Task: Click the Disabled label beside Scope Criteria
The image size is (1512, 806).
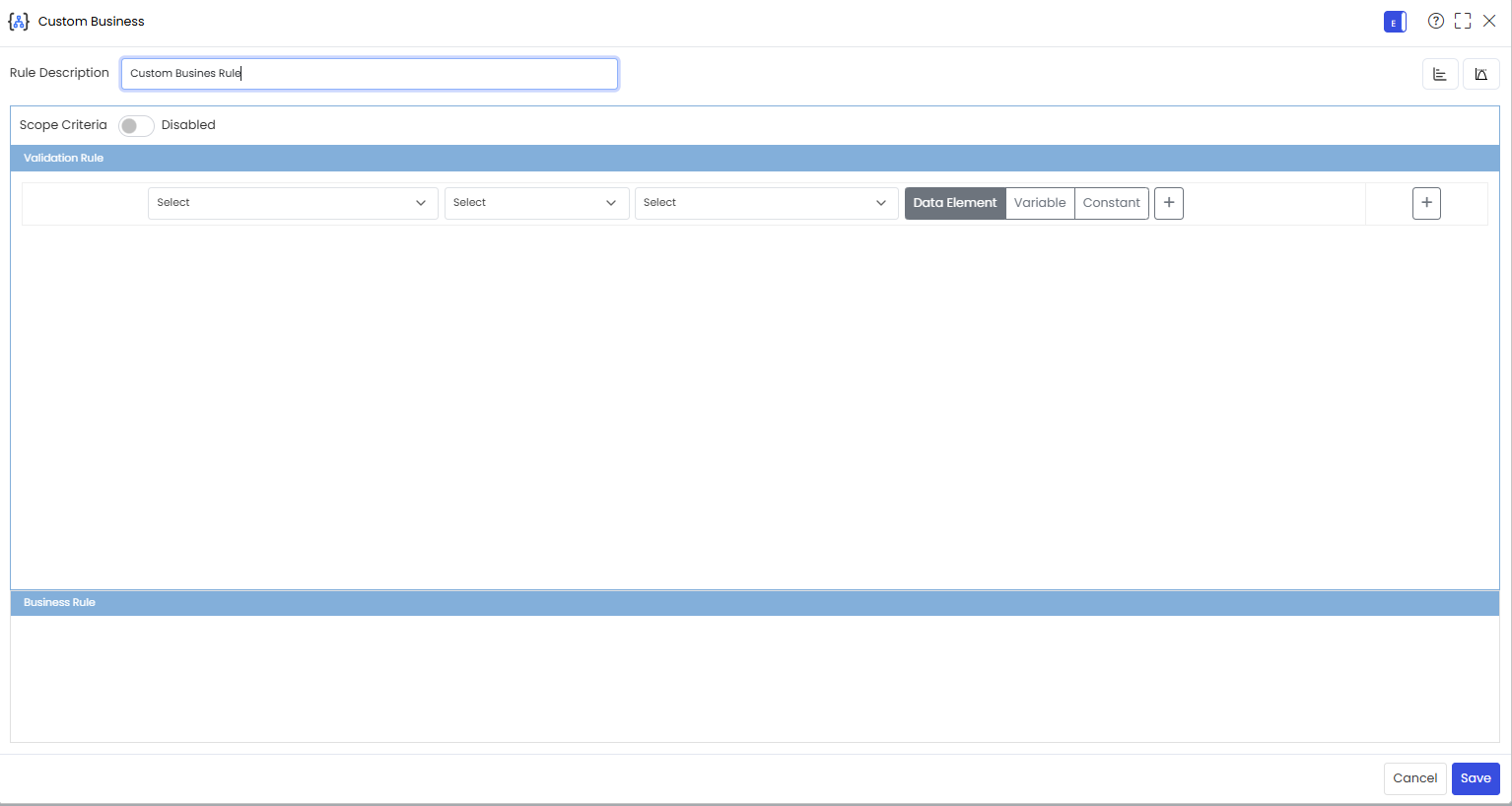Action: tap(188, 125)
